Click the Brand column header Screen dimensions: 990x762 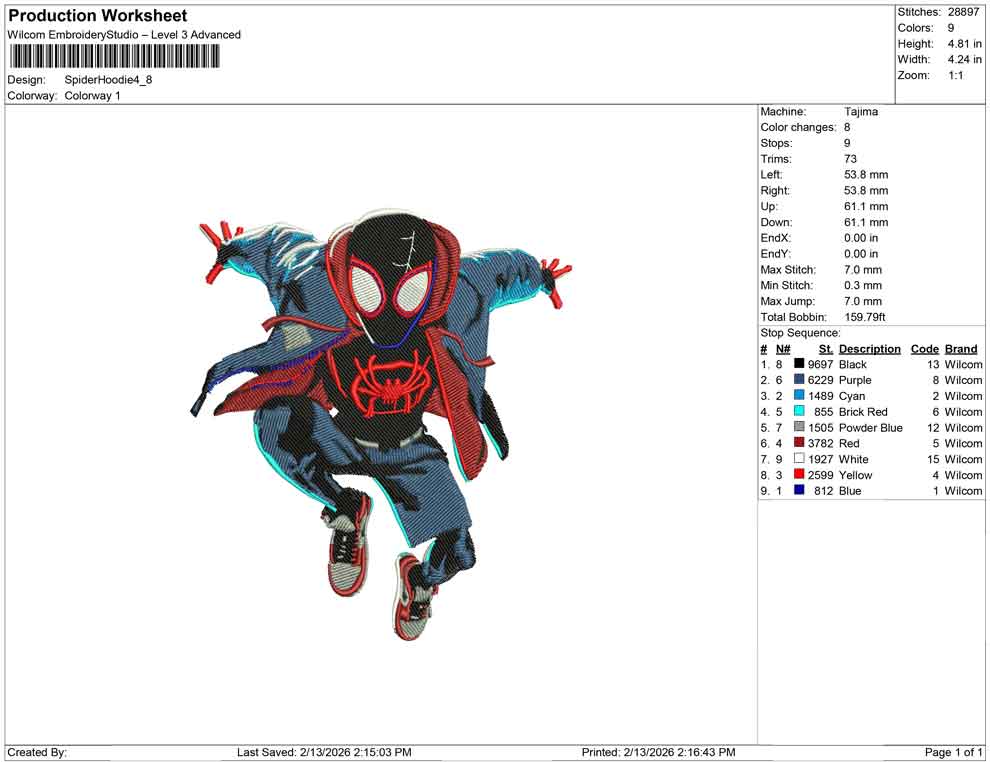click(960, 348)
